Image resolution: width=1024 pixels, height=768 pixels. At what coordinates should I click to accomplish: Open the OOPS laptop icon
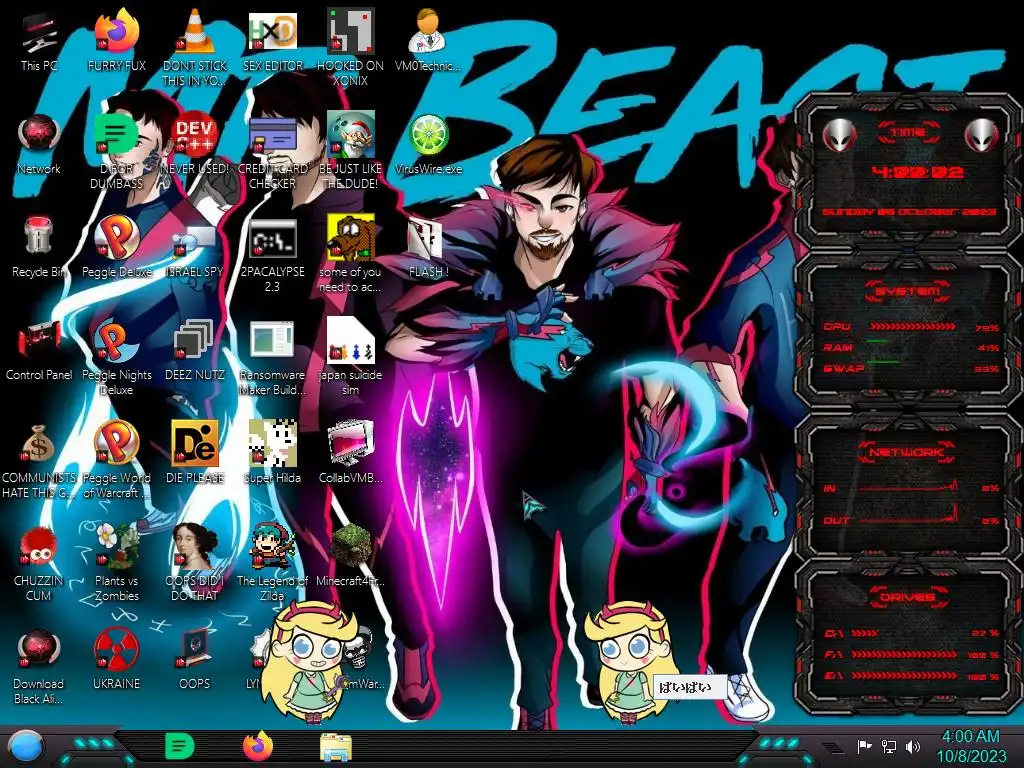tap(194, 650)
